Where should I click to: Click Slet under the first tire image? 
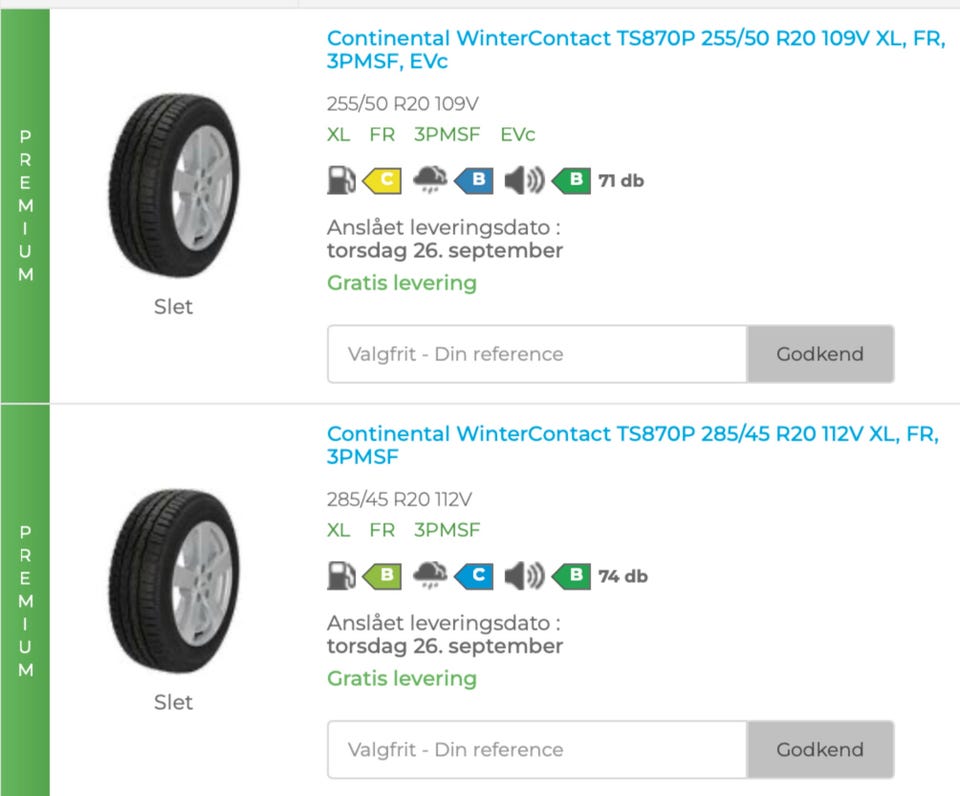coord(173,307)
